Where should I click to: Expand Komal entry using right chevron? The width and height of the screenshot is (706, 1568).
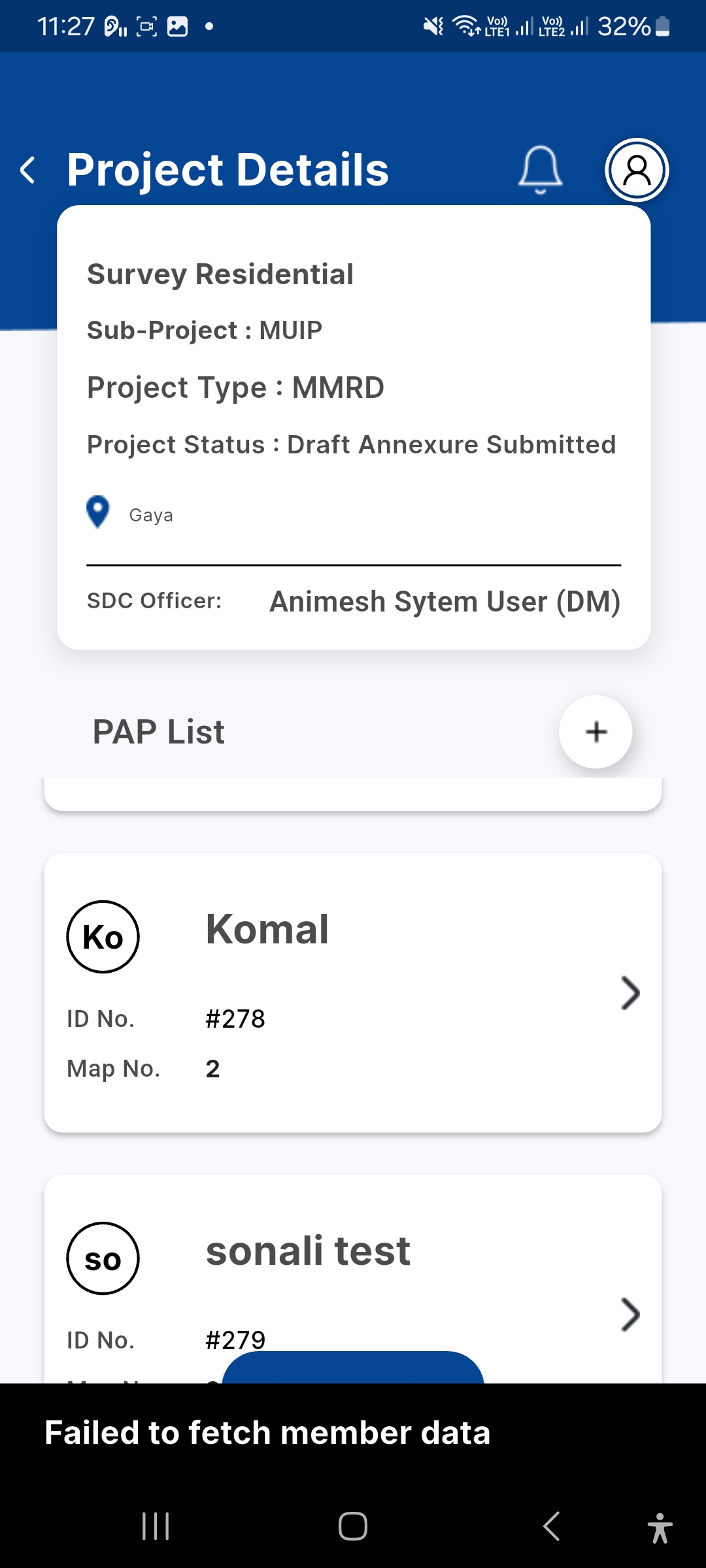pos(630,993)
